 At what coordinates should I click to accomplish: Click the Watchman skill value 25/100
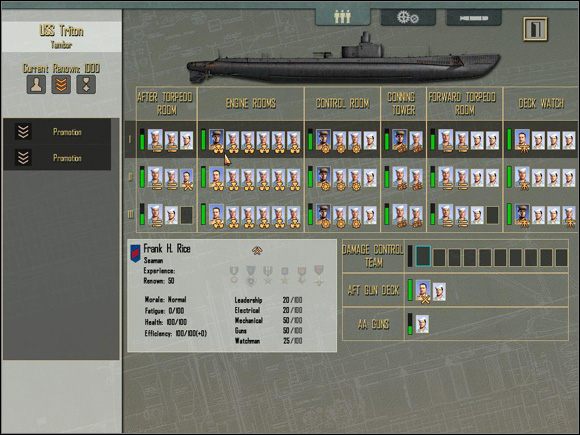click(x=292, y=341)
